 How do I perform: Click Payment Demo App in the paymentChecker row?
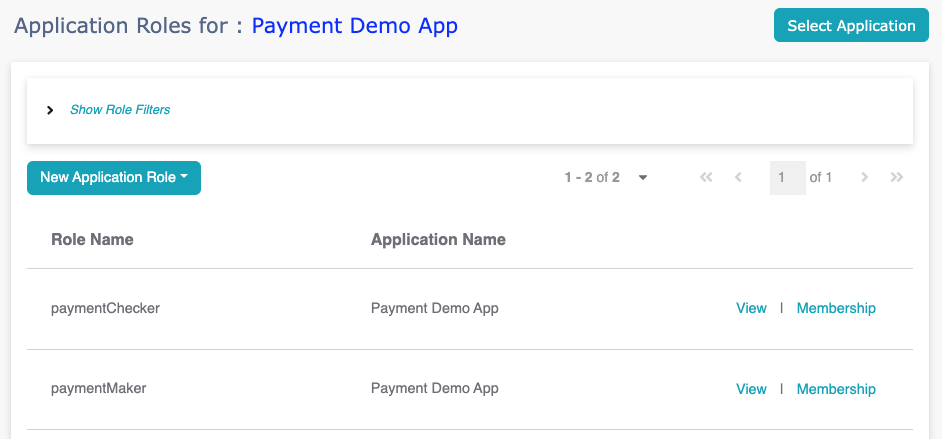click(434, 308)
